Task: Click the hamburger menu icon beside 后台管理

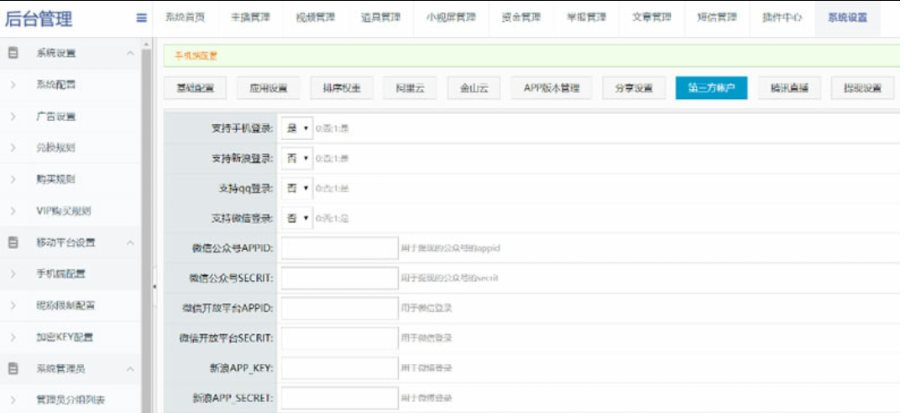Action: point(142,18)
